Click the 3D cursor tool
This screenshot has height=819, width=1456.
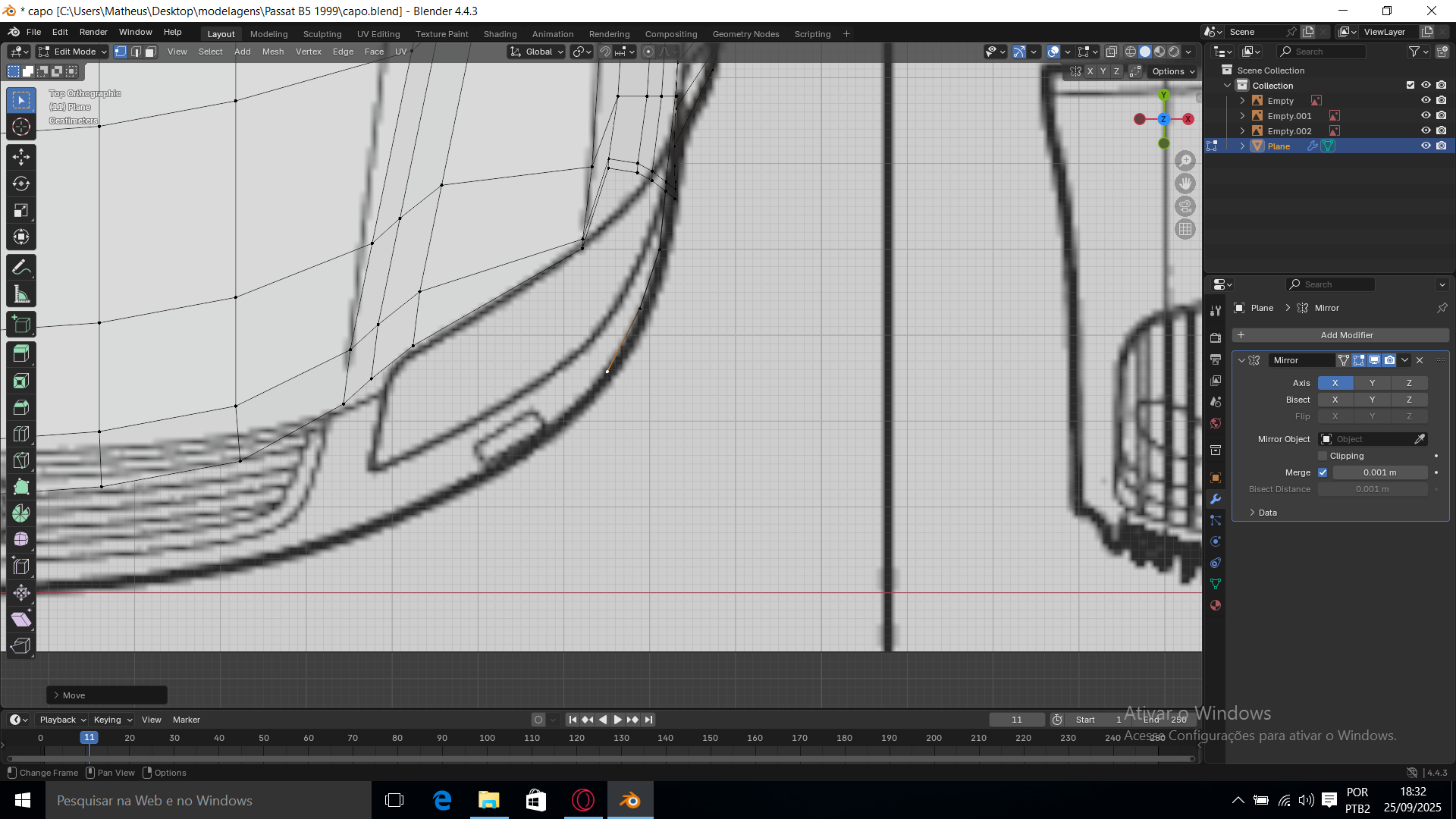click(x=21, y=127)
